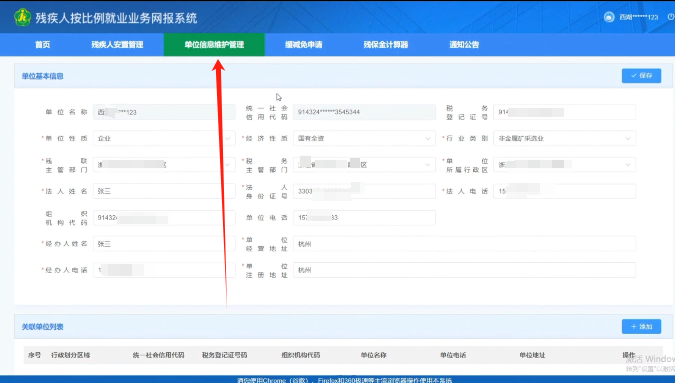This screenshot has width=675, height=383.
Task: Click the 单位注册地址 input field
Action: pyautogui.click(x=464, y=270)
